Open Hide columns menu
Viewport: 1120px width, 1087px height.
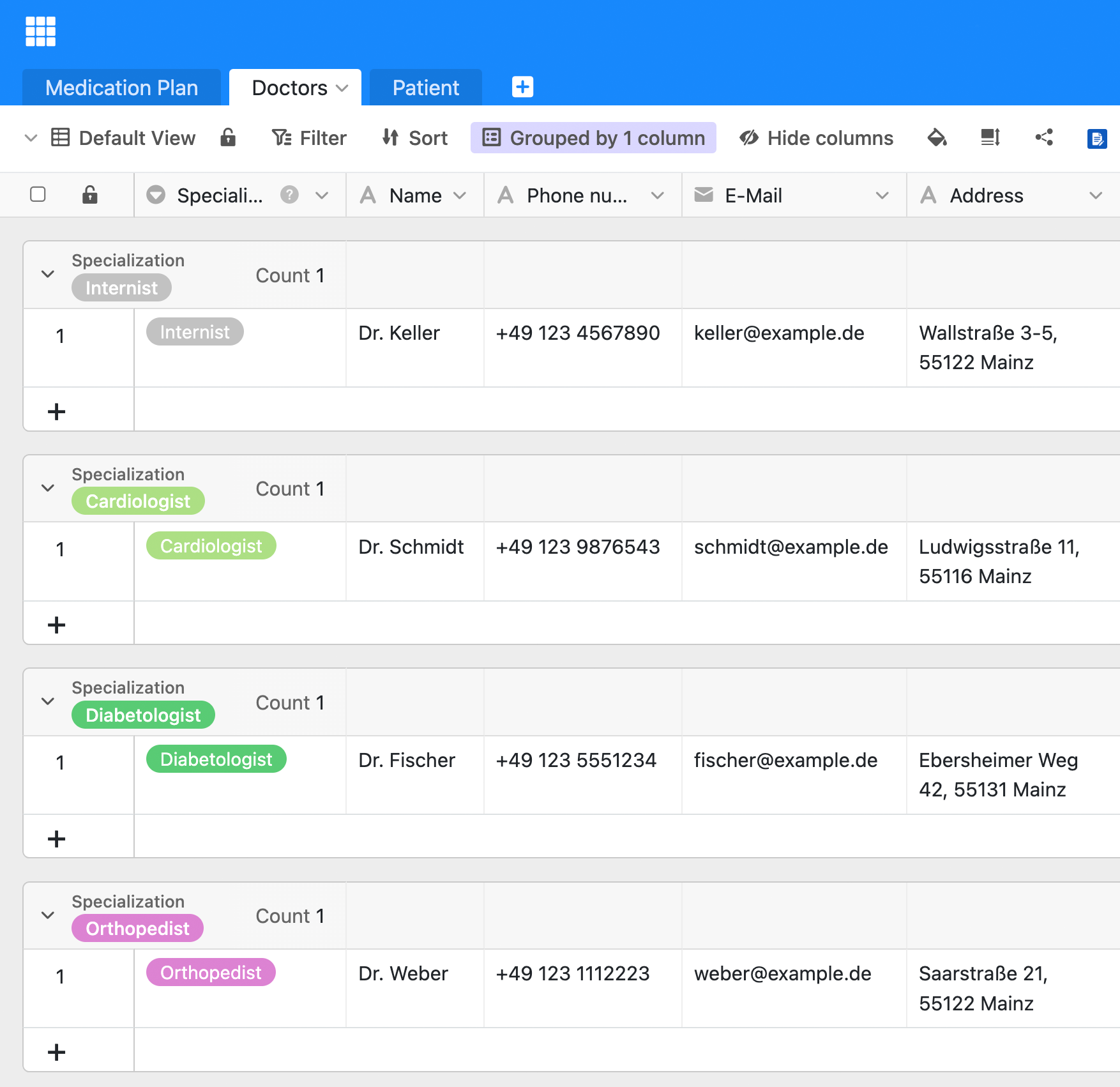816,137
